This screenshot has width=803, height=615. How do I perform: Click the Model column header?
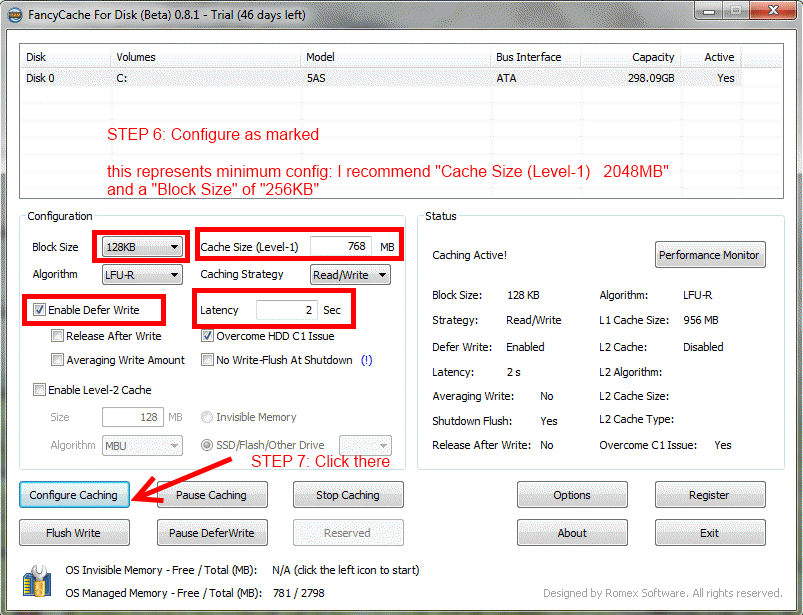pyautogui.click(x=395, y=57)
